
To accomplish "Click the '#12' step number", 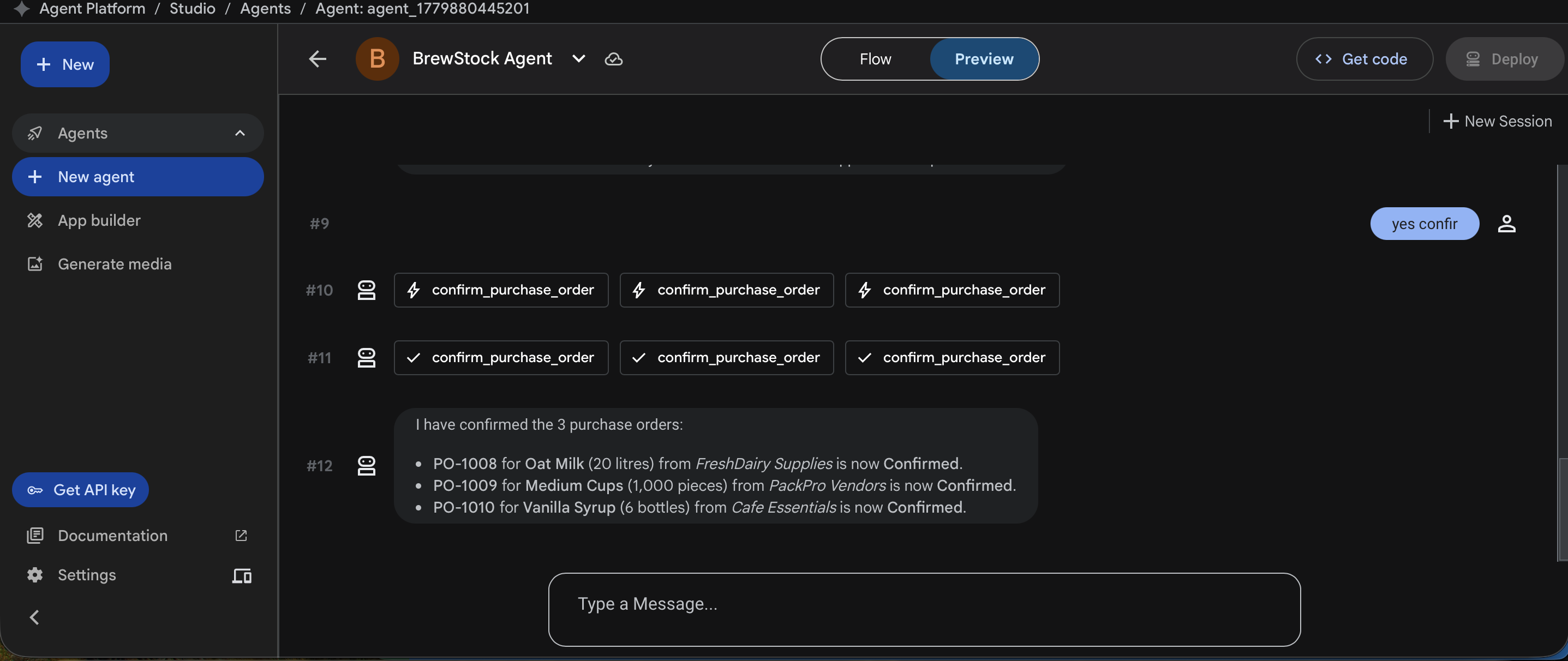I will coord(320,466).
